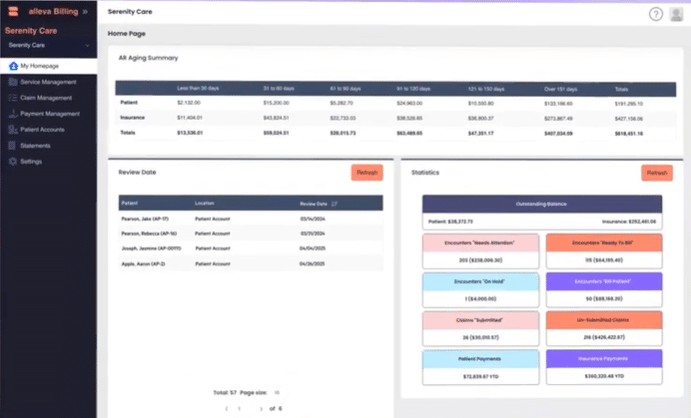The image size is (691, 418).
Task: Collapse sidebar using double chevron icon
Action: point(85,11)
